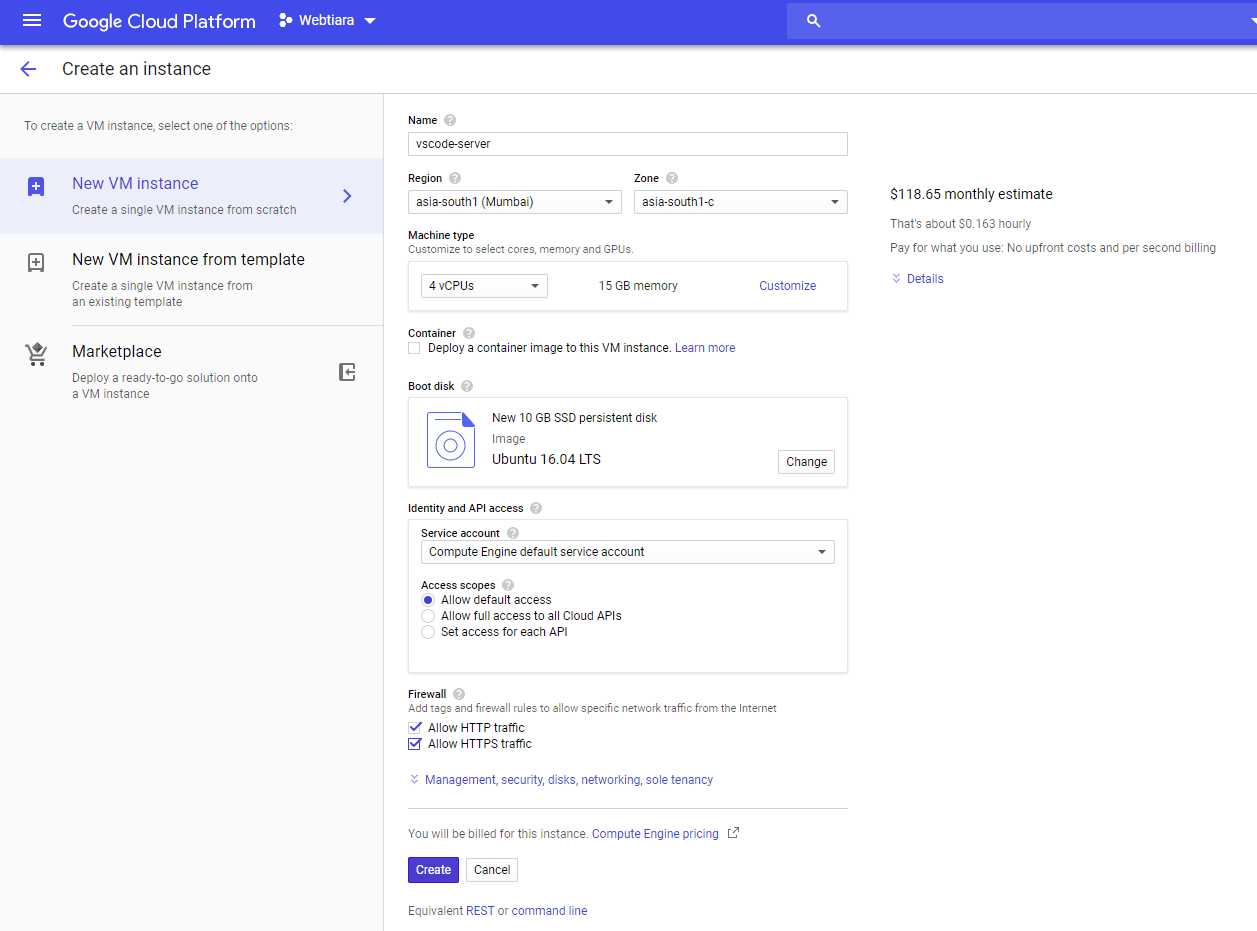Click the Name field containing vscode-server
The width and height of the screenshot is (1257, 931).
628,144
